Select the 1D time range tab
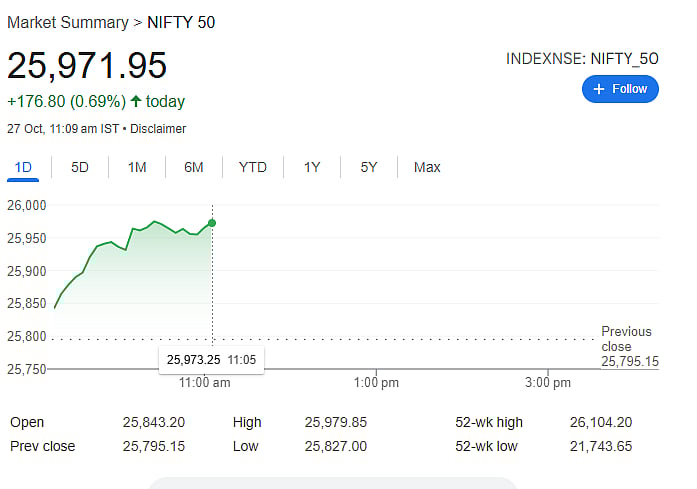 22,167
